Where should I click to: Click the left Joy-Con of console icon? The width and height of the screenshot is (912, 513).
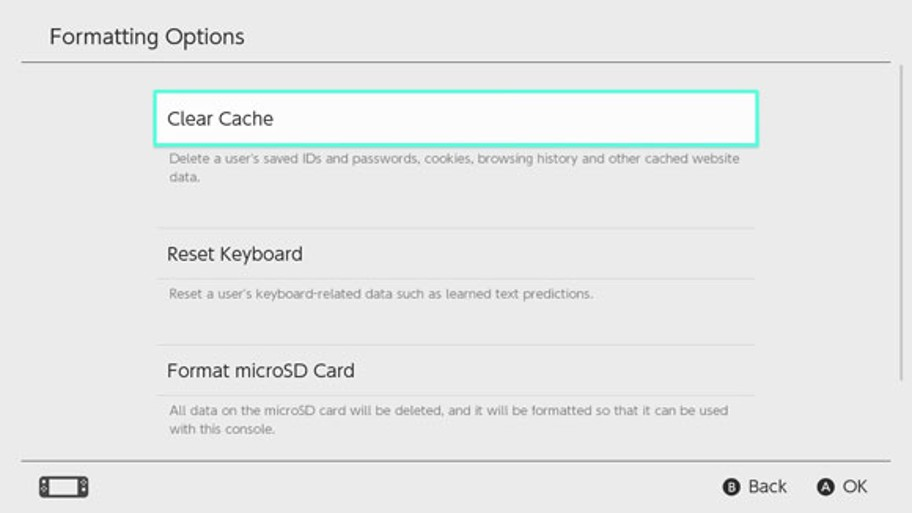tap(44, 487)
